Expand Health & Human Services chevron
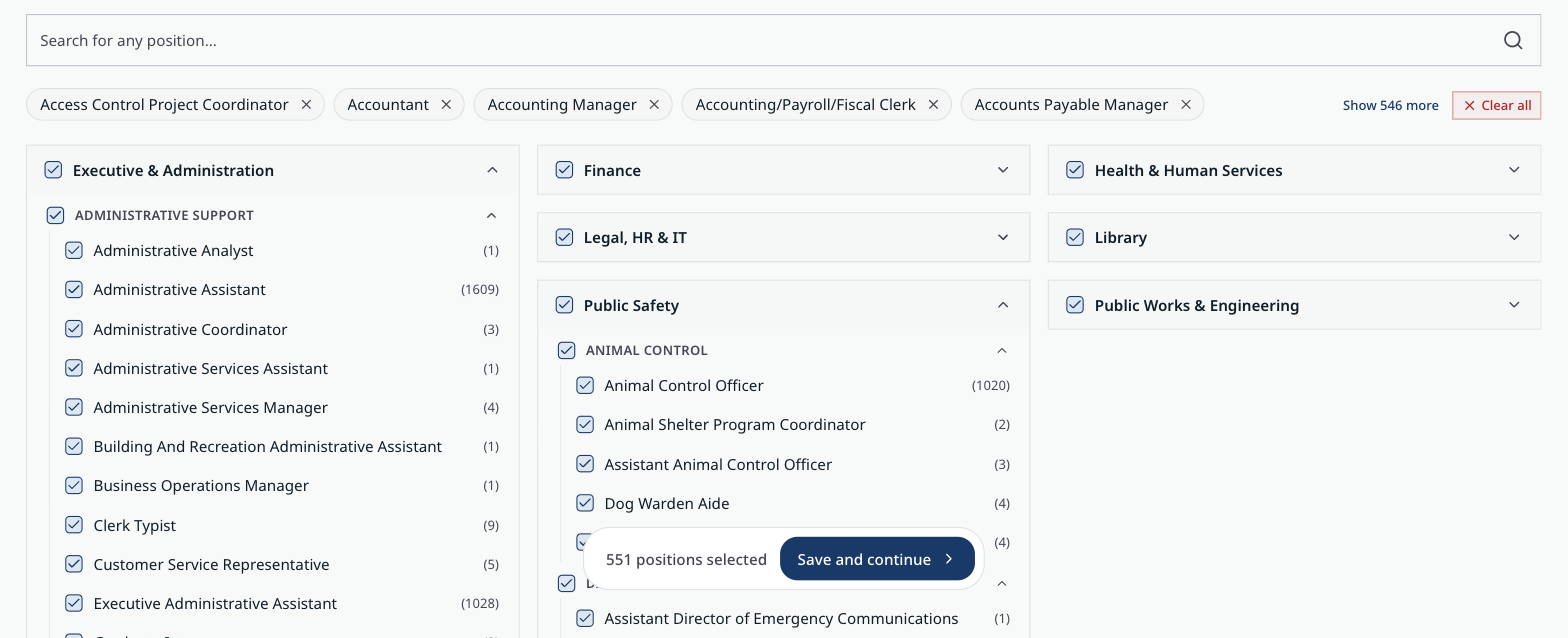 pos(1514,170)
